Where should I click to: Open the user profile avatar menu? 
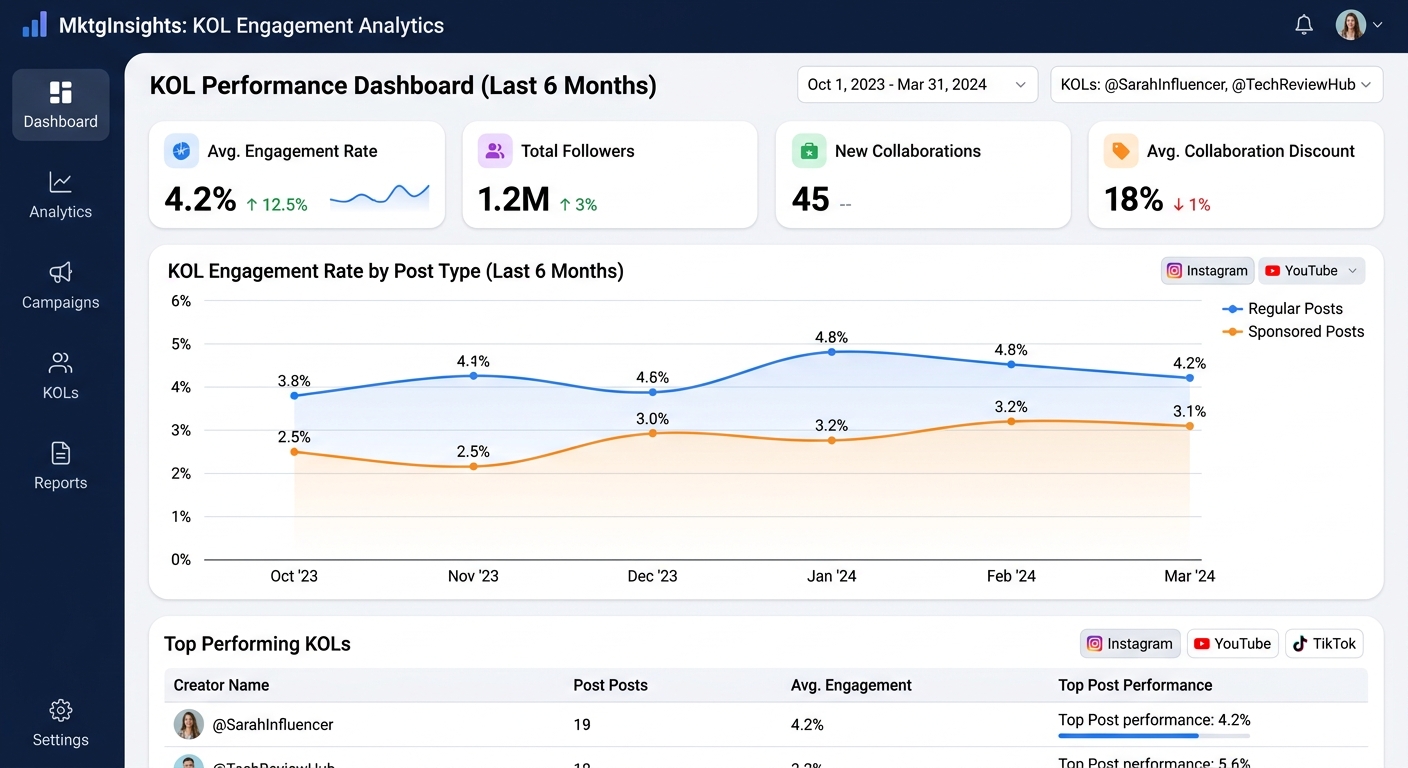point(1351,25)
